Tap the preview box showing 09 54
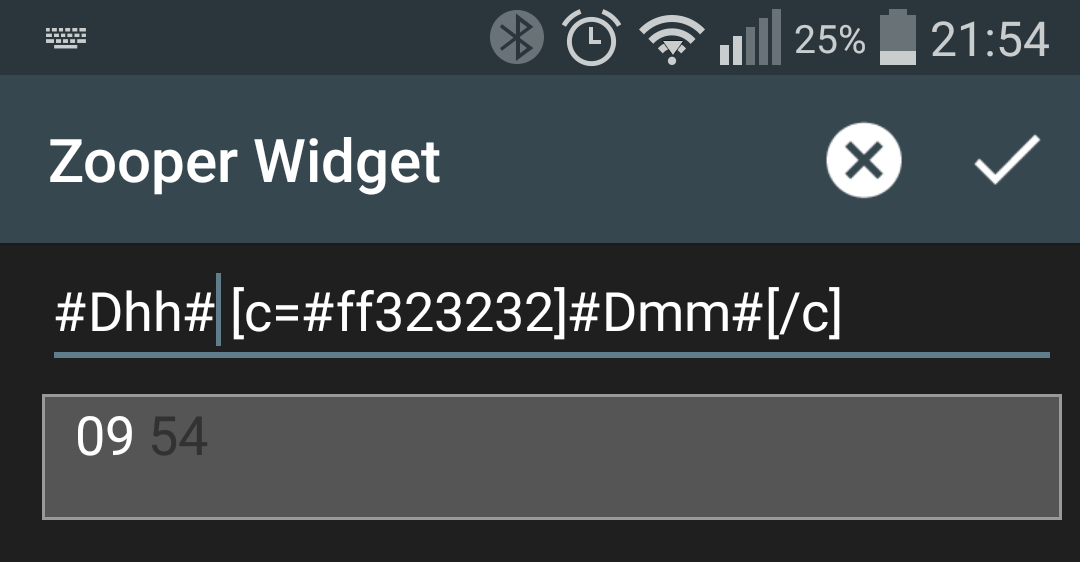 coord(552,457)
